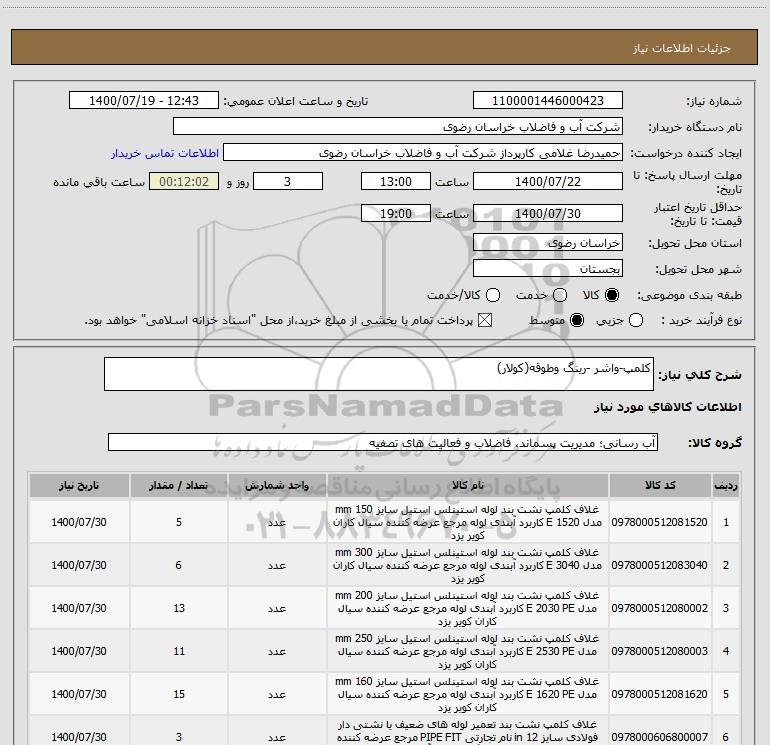Choose the جزیی purchase type radio
Image resolution: width=770 pixels, height=745 pixels.
click(635, 320)
